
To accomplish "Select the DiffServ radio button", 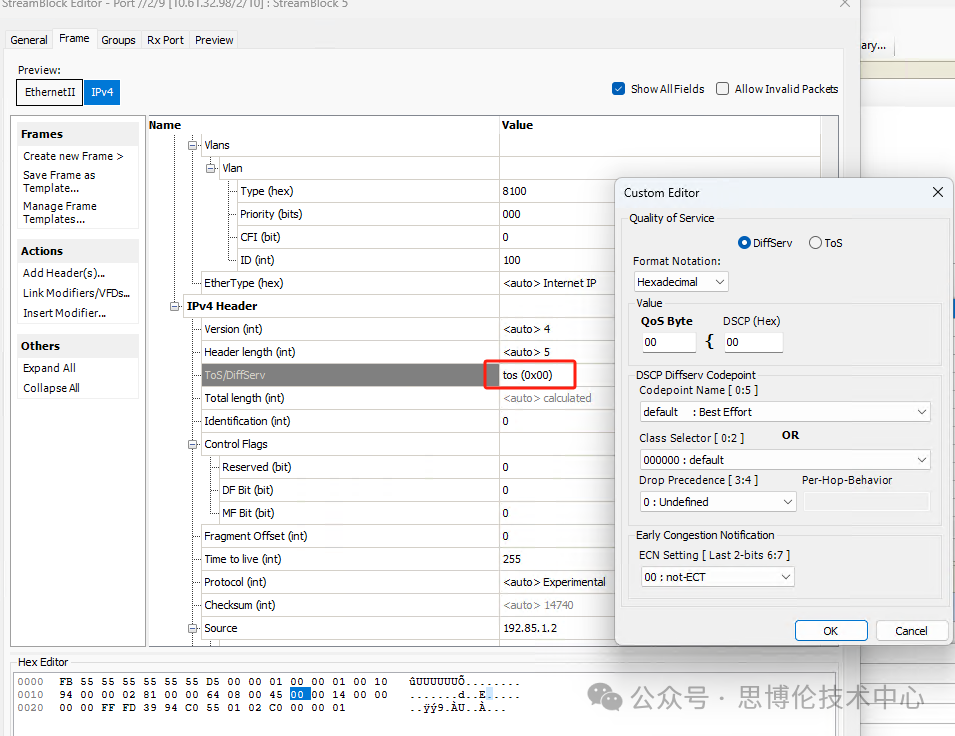I will pos(744,243).
